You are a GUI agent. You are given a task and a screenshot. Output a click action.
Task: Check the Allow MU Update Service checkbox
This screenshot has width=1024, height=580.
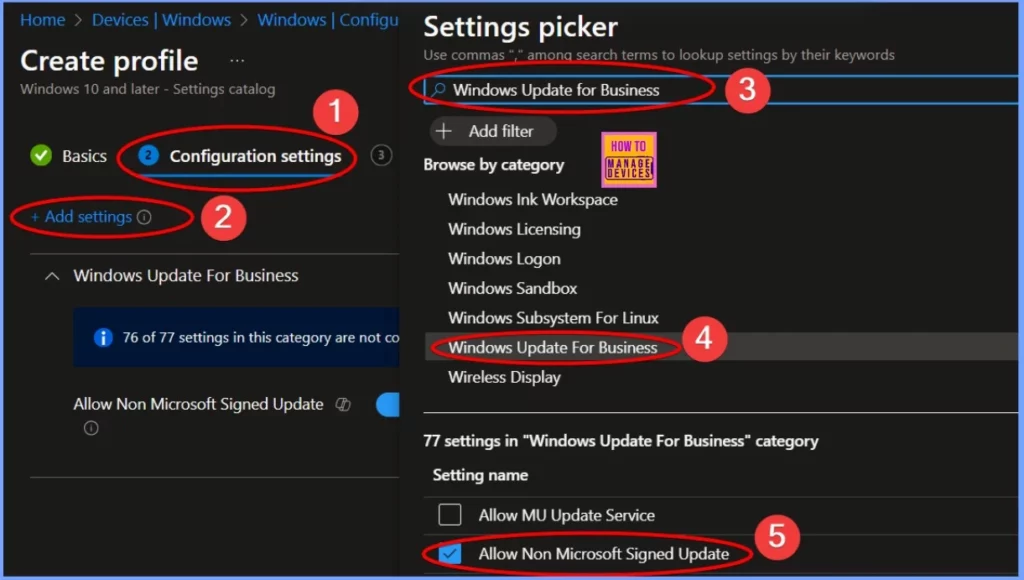click(x=450, y=515)
